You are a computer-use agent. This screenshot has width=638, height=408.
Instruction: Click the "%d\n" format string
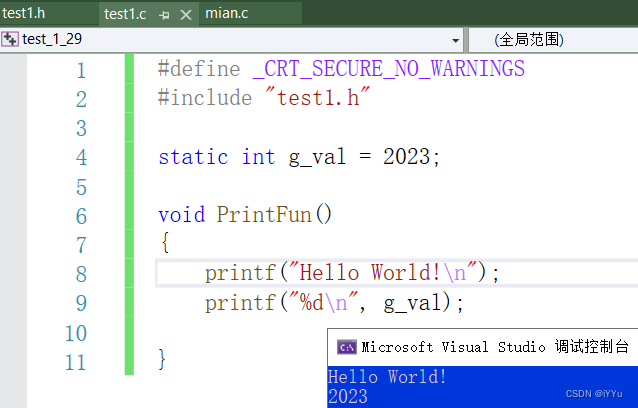point(323,303)
